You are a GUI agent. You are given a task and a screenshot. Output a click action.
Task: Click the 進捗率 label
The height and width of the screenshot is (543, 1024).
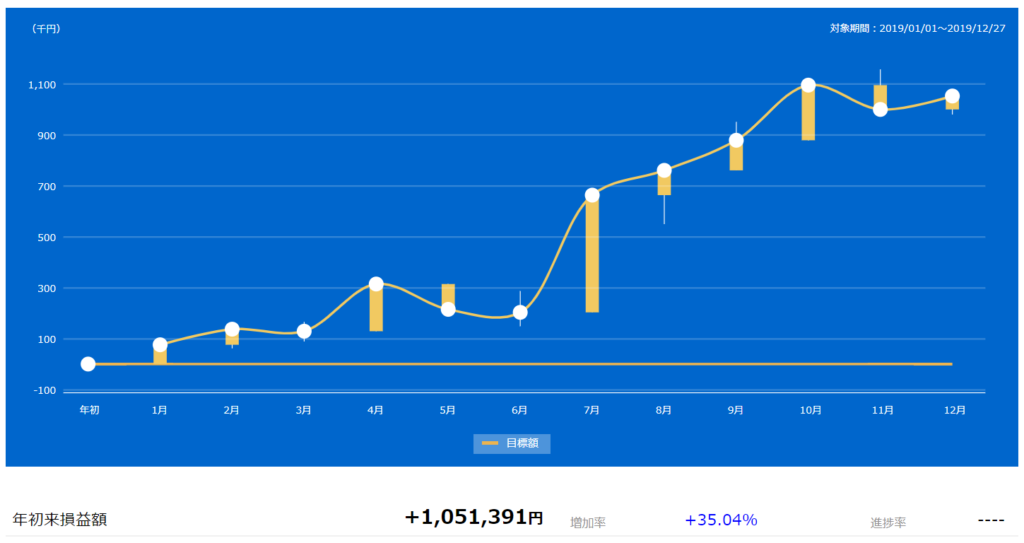(888, 523)
